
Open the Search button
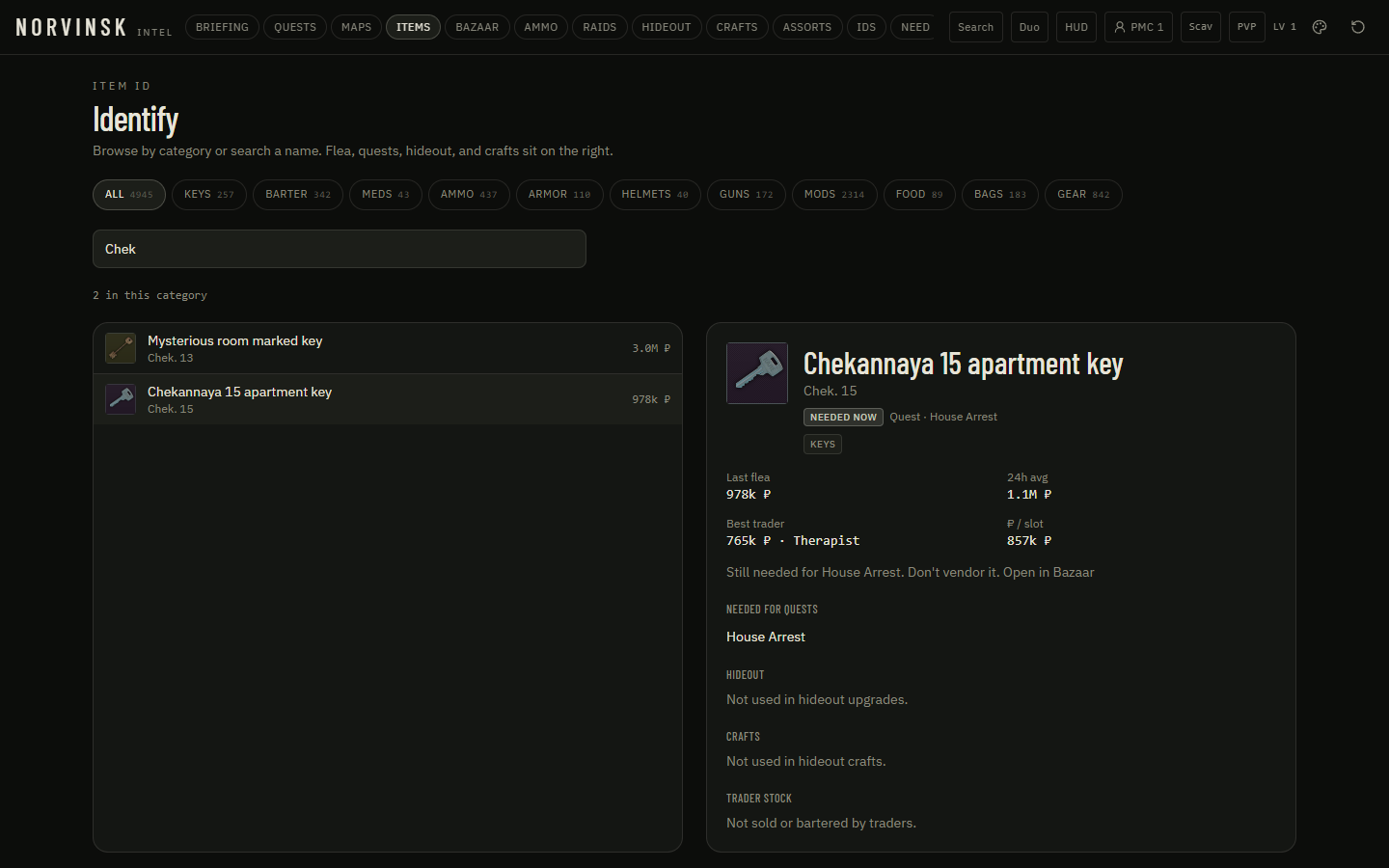click(976, 27)
